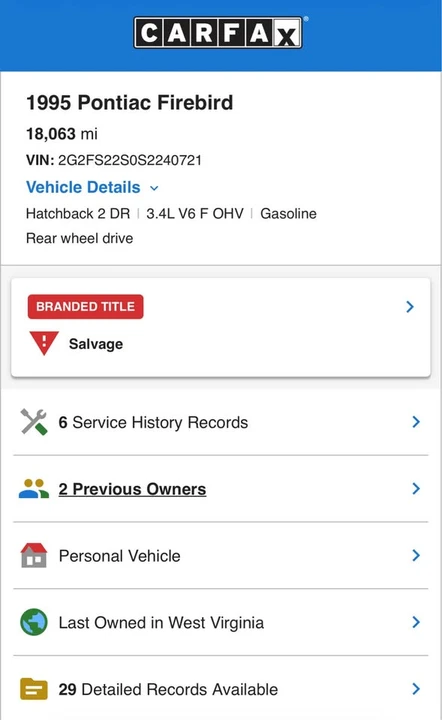Click the CARFAX logo in the header
The image size is (442, 720).
click(219, 33)
